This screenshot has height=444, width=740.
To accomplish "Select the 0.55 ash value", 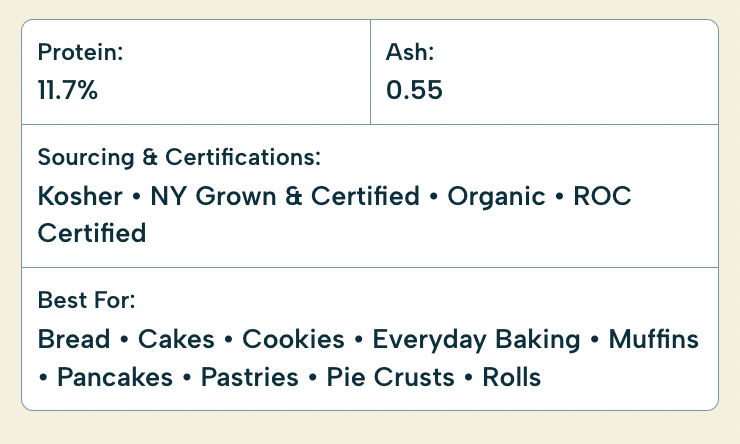I will (x=414, y=90).
